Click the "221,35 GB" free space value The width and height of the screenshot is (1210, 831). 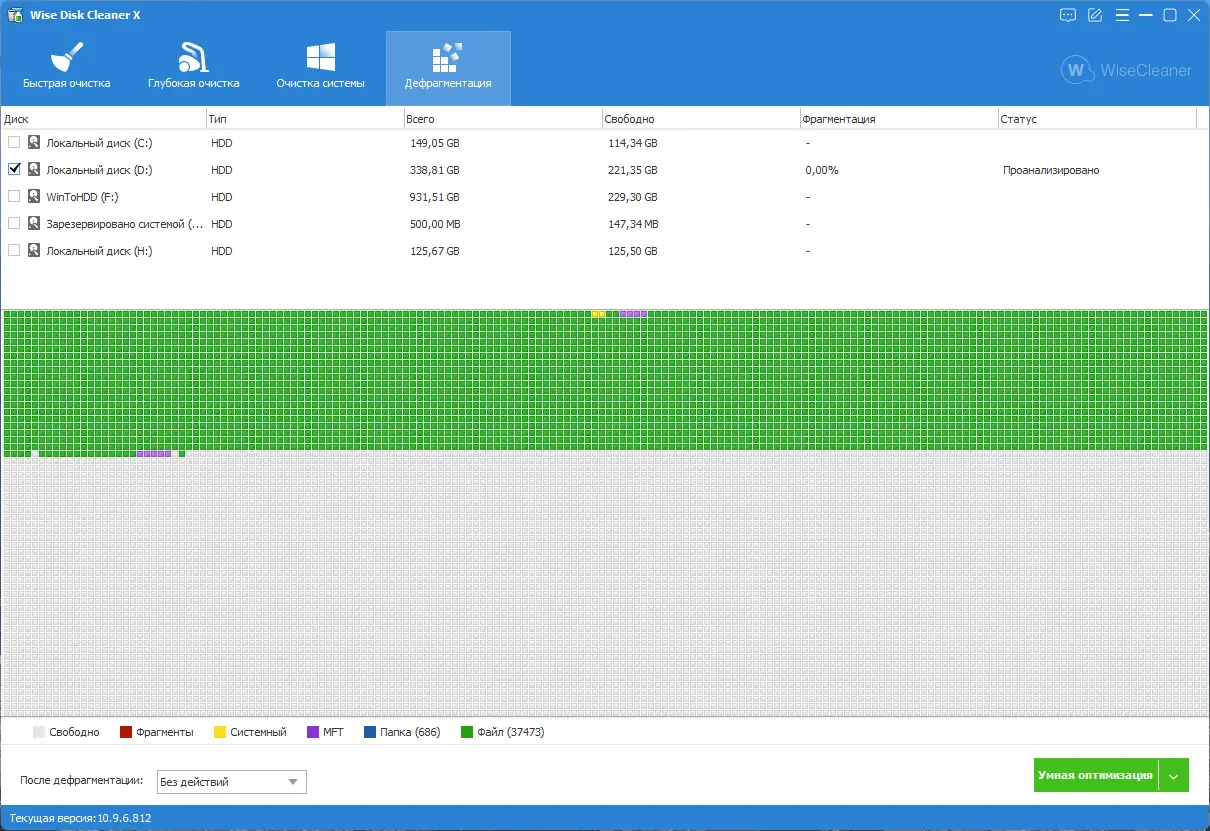pos(633,170)
